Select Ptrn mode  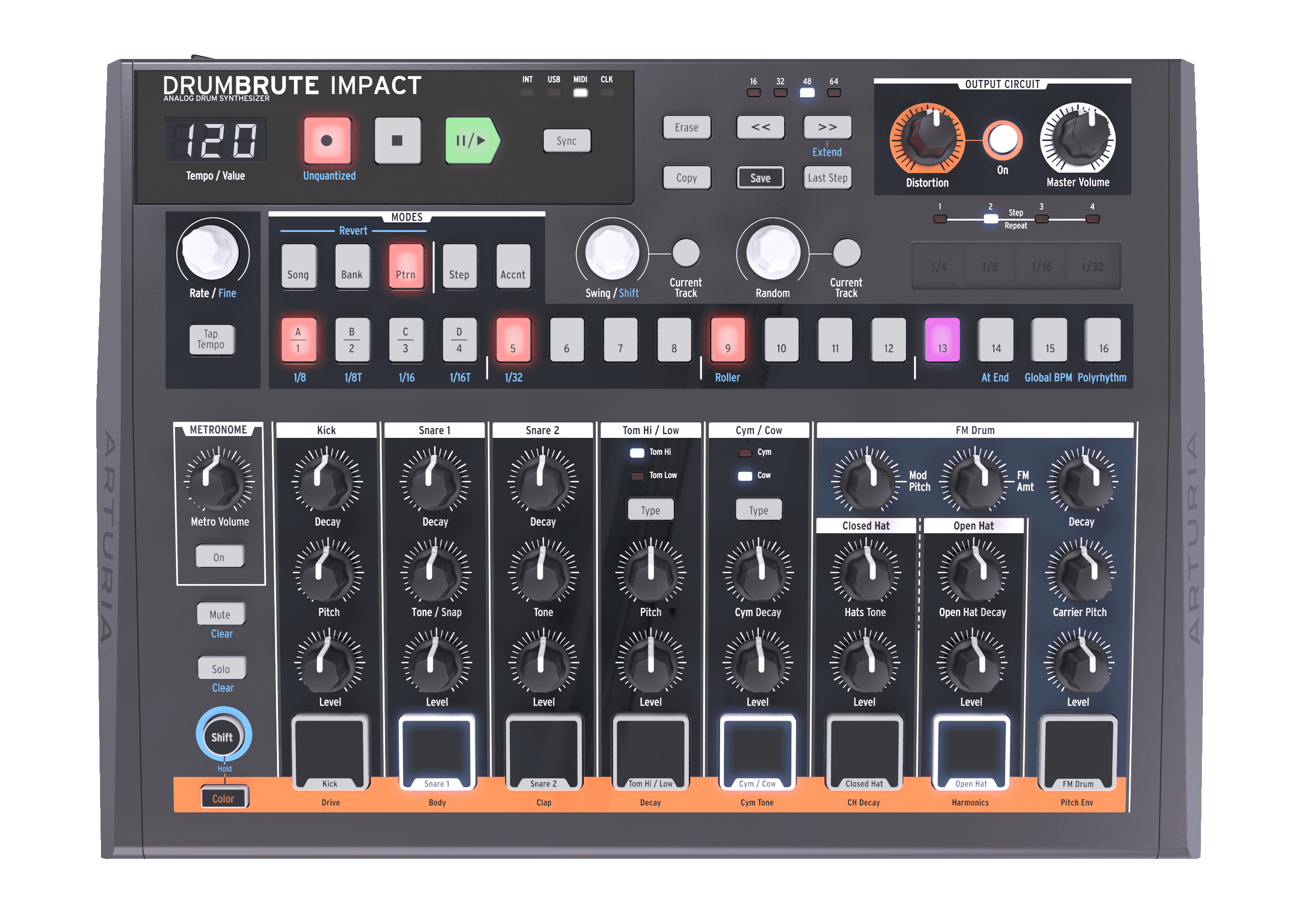tap(406, 267)
